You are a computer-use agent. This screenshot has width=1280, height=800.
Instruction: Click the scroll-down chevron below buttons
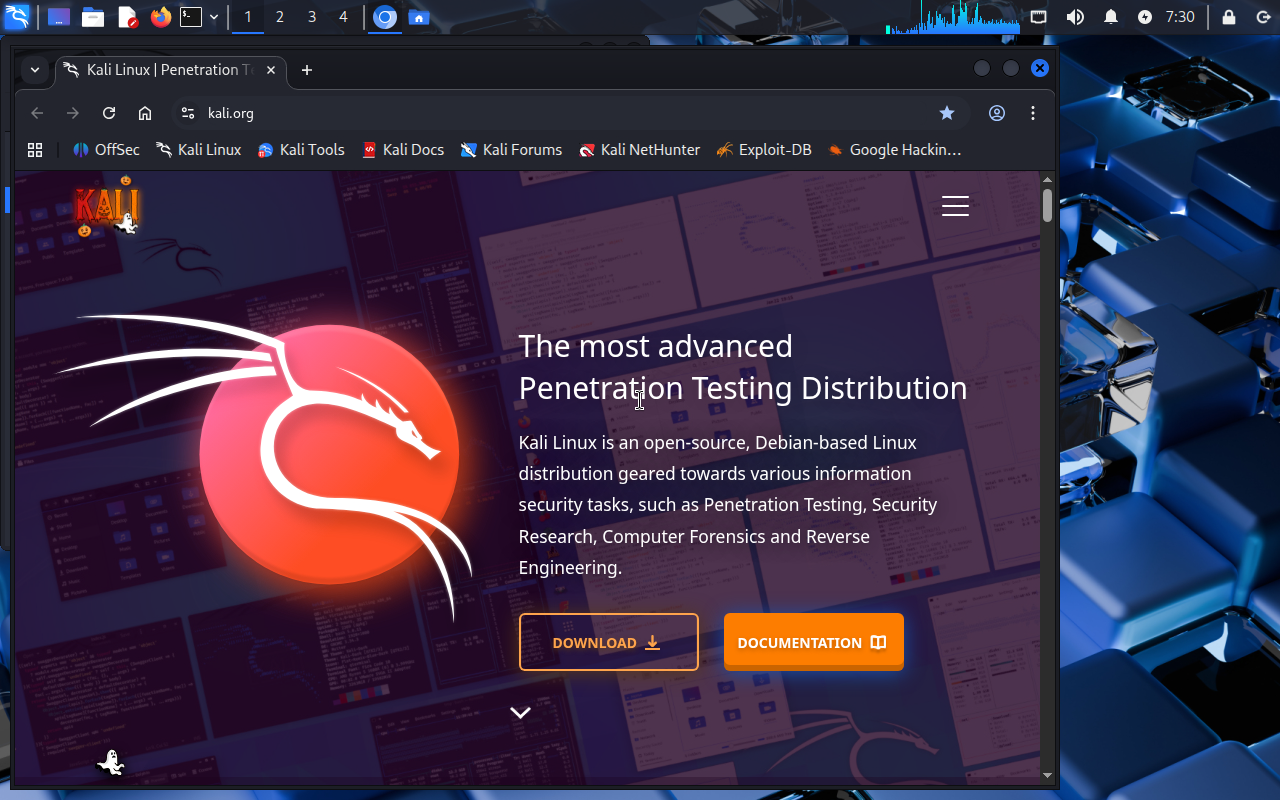tap(520, 713)
